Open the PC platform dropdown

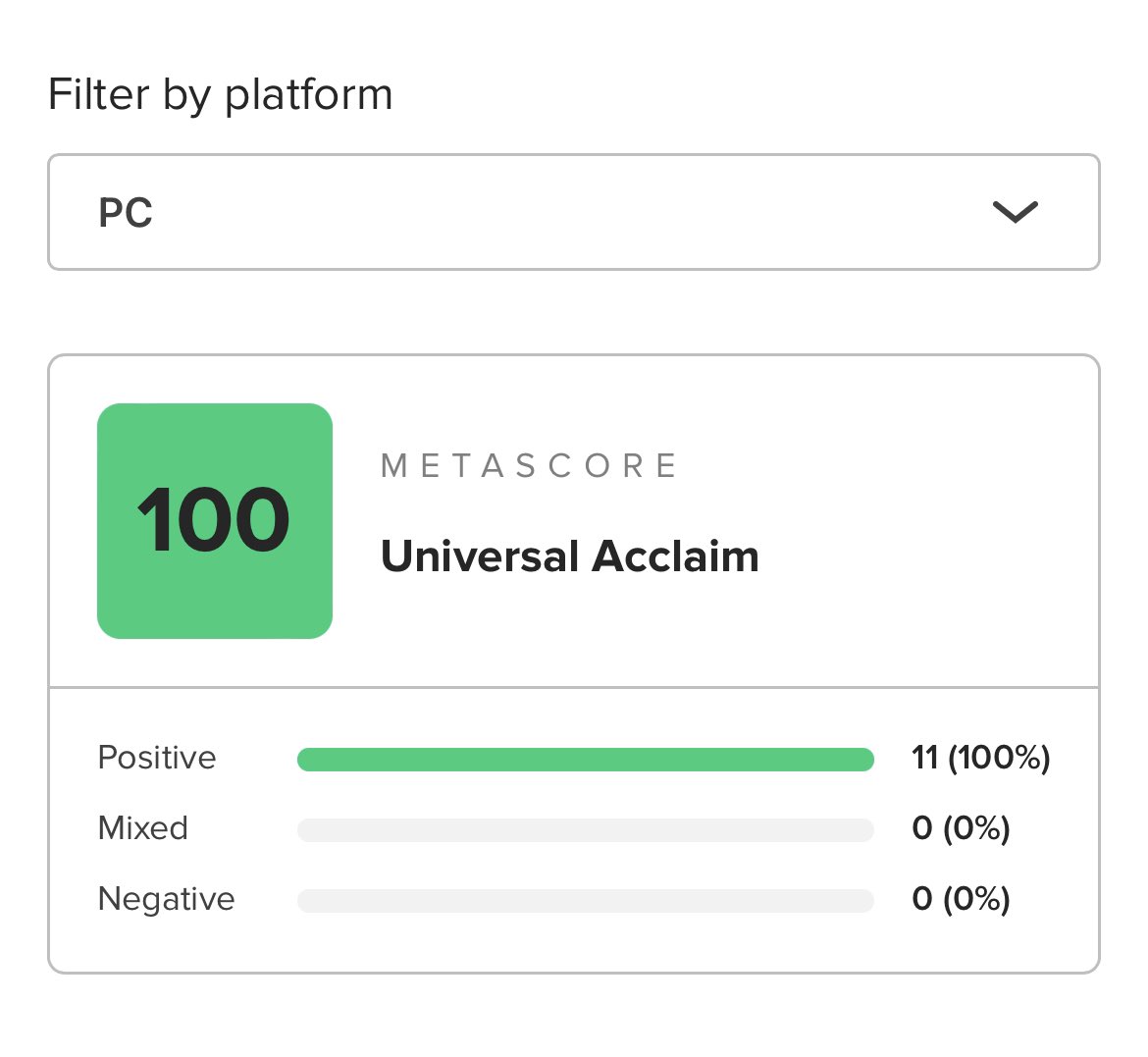[573, 212]
